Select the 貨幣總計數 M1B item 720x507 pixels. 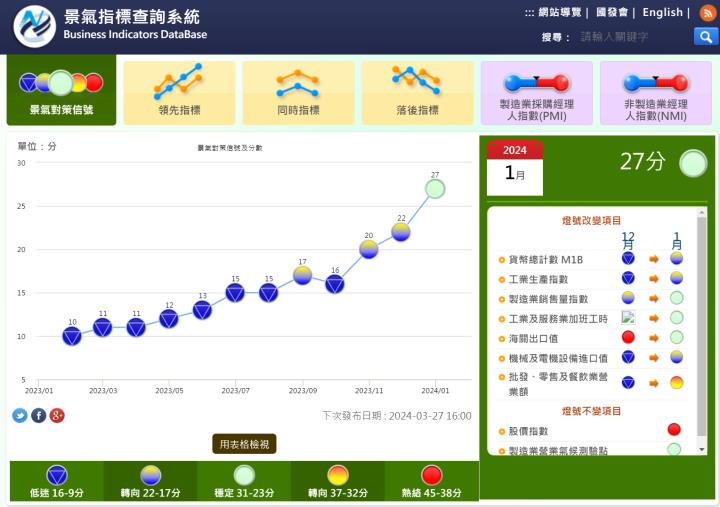click(x=546, y=260)
